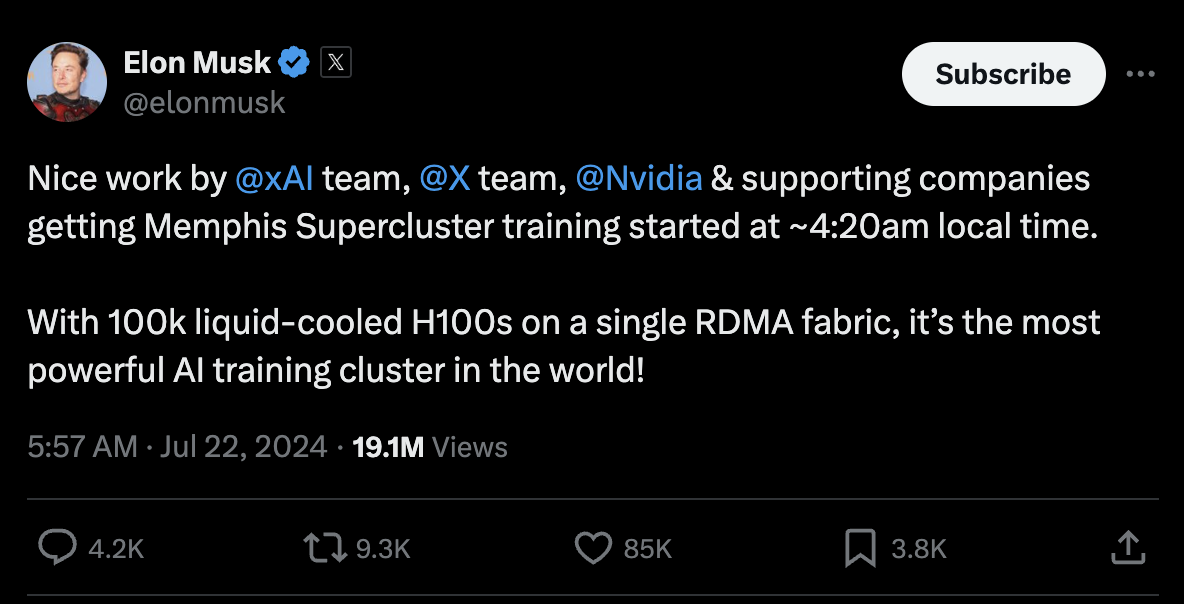
Task: Click the 5:57 AM Jul 22 timestamp
Action: 177,447
